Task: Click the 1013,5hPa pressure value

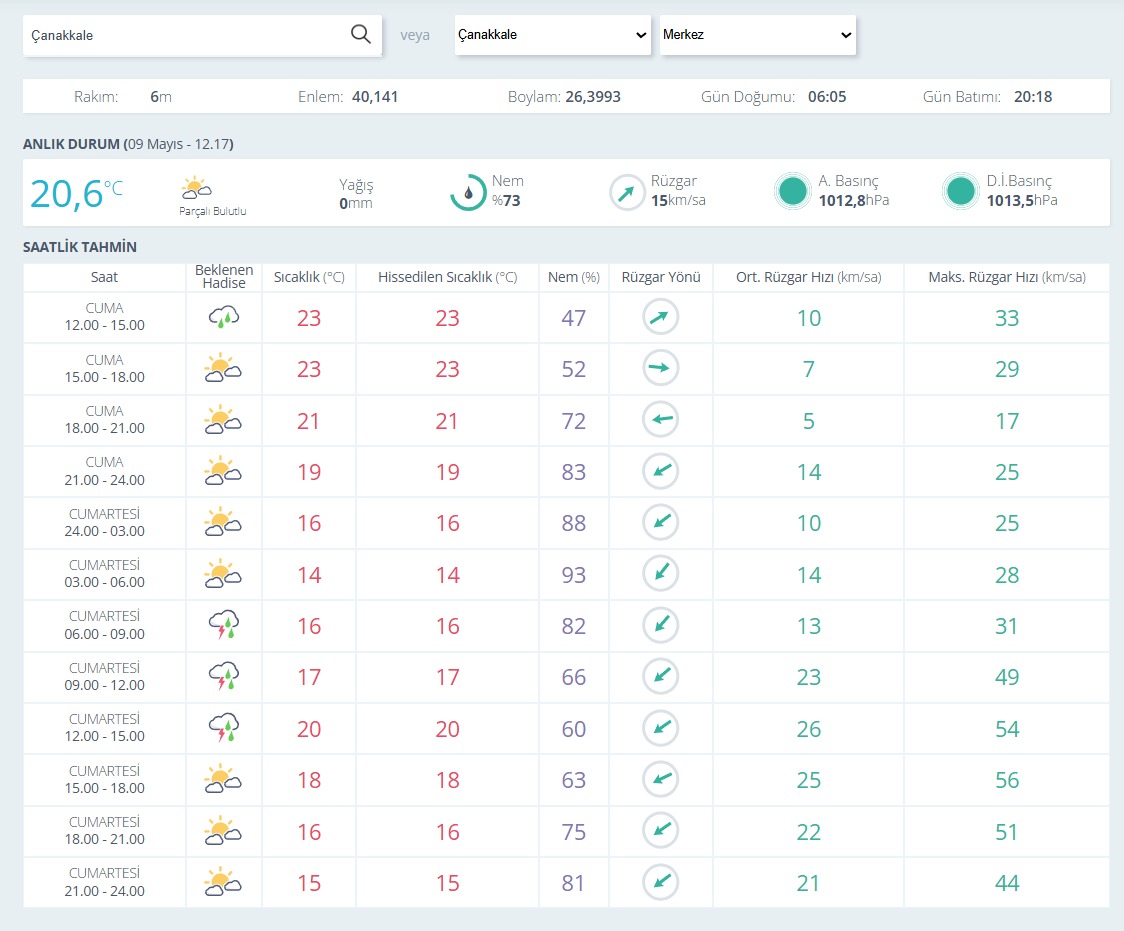Action: (x=1021, y=201)
